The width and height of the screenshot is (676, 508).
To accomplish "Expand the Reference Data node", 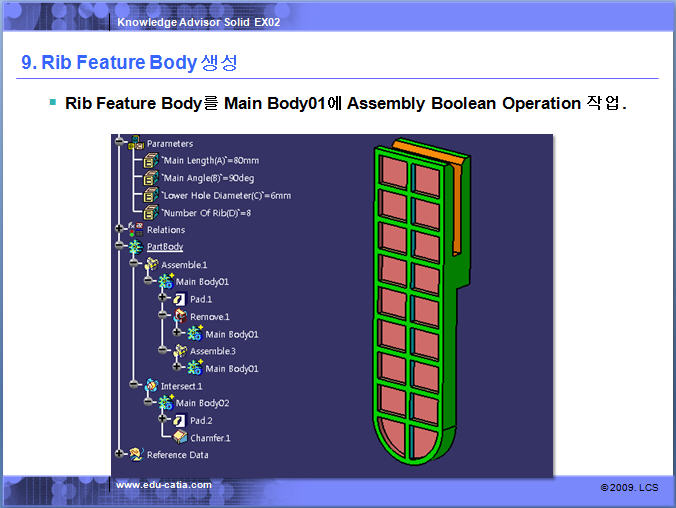I will 120,455.
